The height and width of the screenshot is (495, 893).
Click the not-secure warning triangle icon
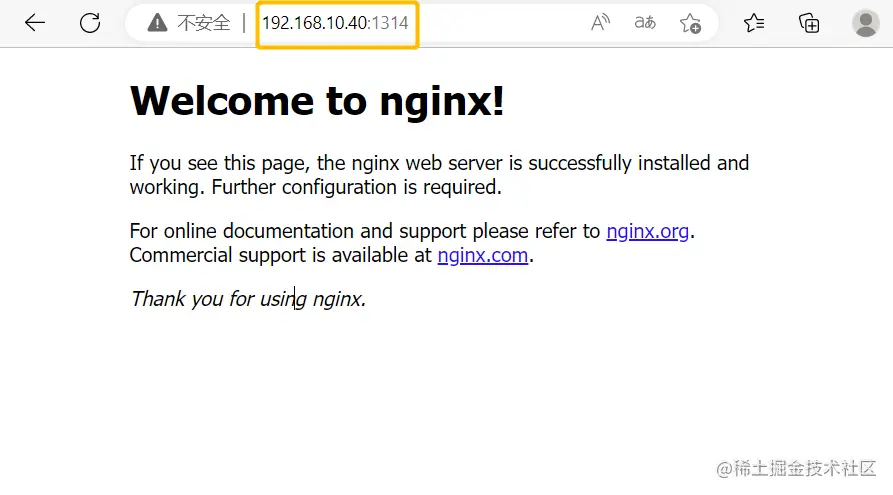pyautogui.click(x=157, y=23)
